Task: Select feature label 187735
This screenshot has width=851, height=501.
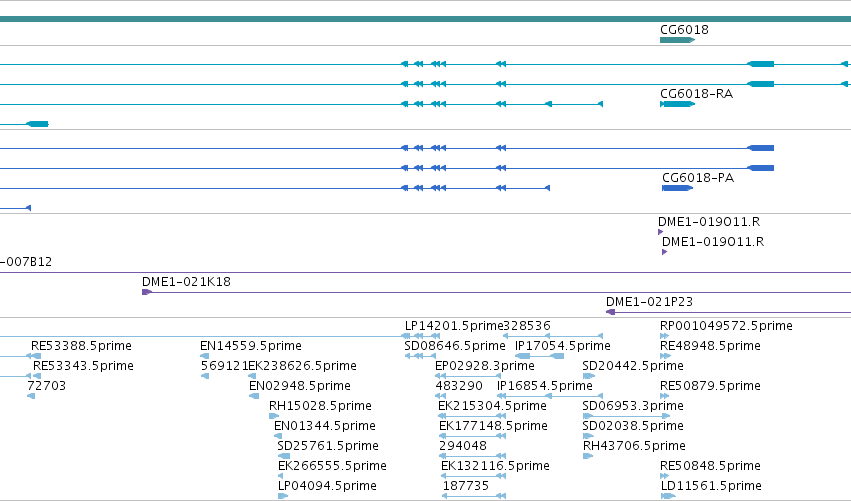Action: (466, 486)
